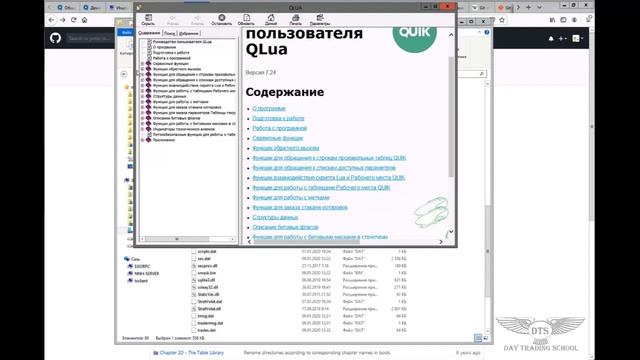Screen dimensions: 640x360
Task: Expand the Приложения tree node
Action: 142,140
